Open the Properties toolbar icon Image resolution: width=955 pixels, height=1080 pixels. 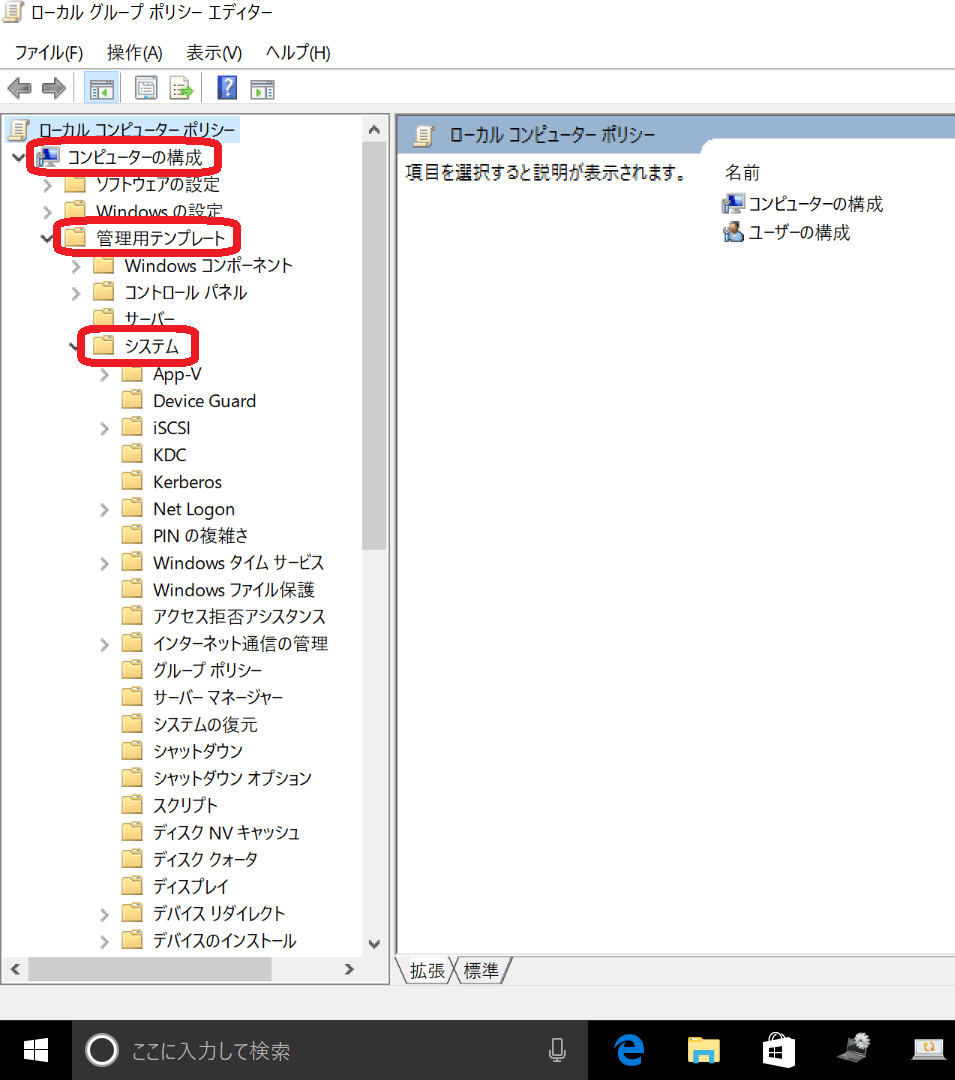pos(146,88)
